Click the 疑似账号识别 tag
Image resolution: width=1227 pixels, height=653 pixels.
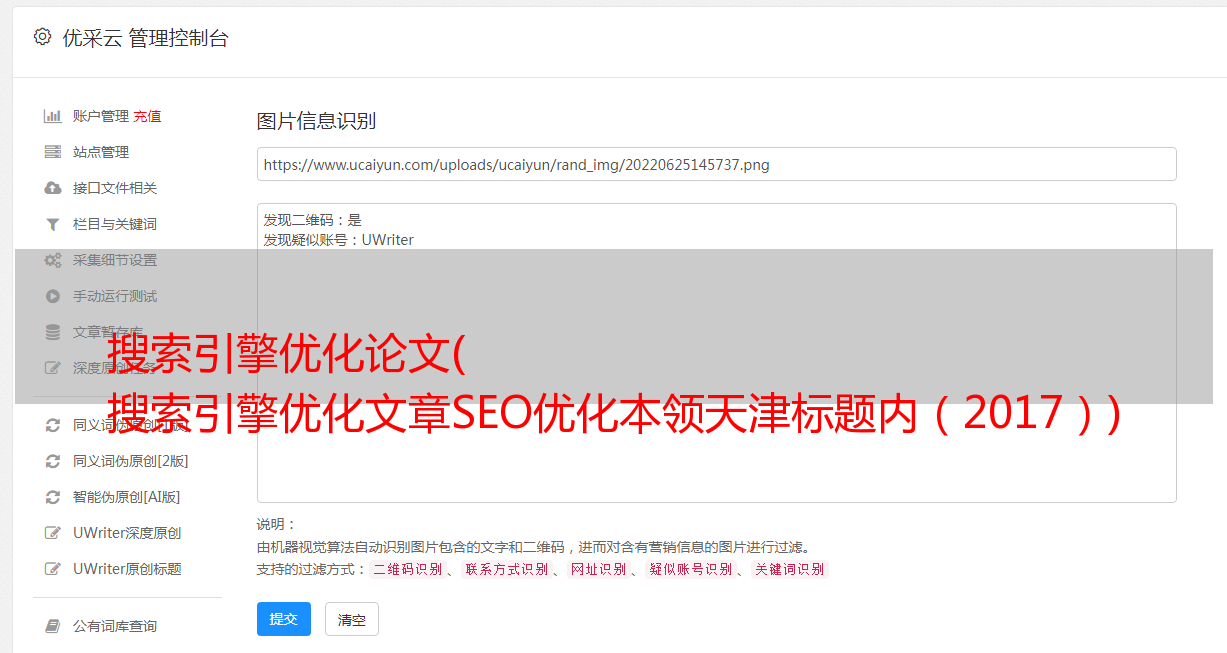point(690,569)
